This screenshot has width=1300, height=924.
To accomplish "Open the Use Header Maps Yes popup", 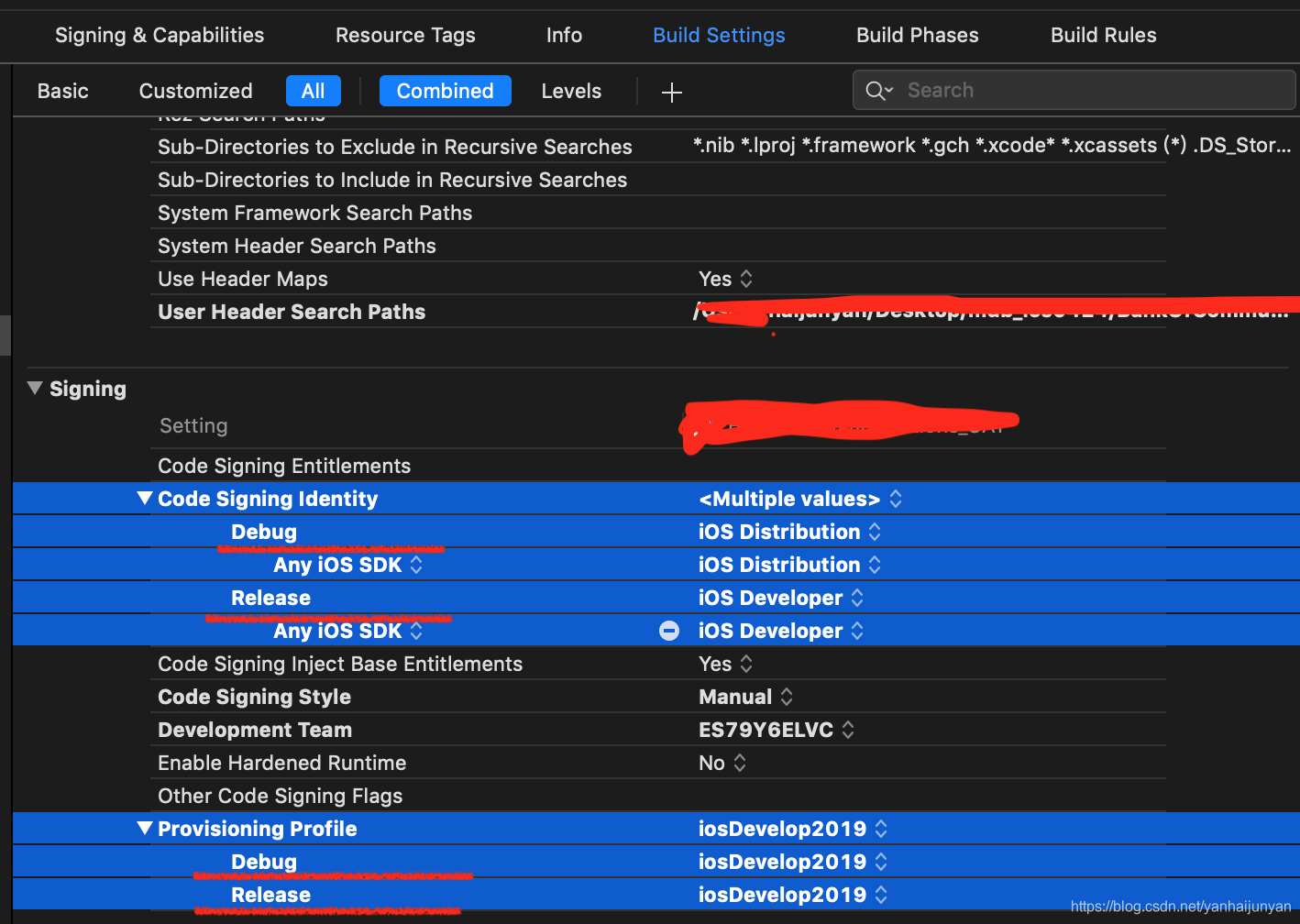I will [x=725, y=279].
